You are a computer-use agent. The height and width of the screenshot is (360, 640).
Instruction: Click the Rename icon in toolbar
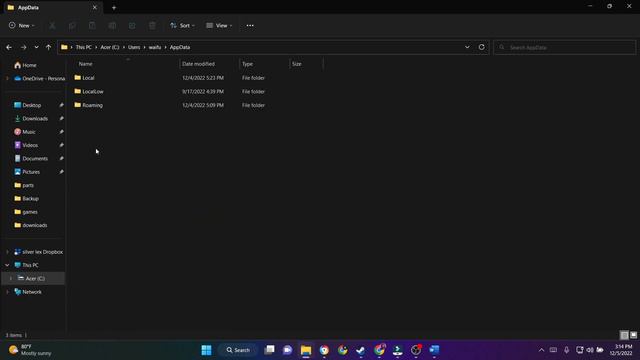point(112,26)
